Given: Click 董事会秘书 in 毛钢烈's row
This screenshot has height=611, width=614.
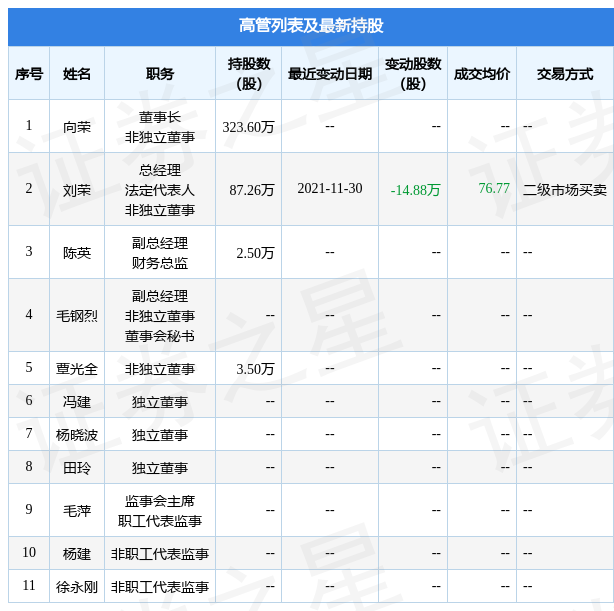Looking at the screenshot, I should (160, 336).
